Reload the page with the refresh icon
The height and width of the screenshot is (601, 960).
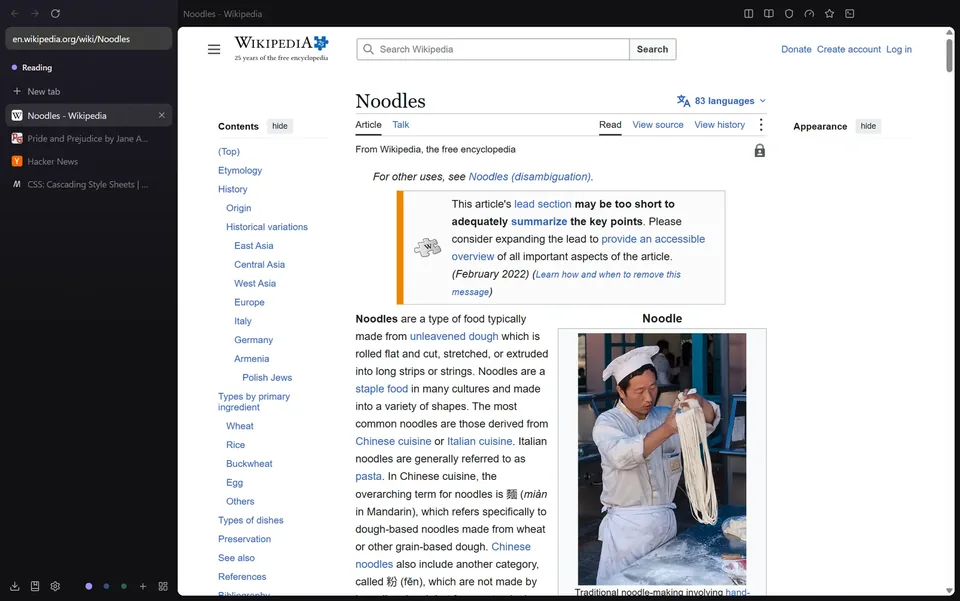(55, 13)
